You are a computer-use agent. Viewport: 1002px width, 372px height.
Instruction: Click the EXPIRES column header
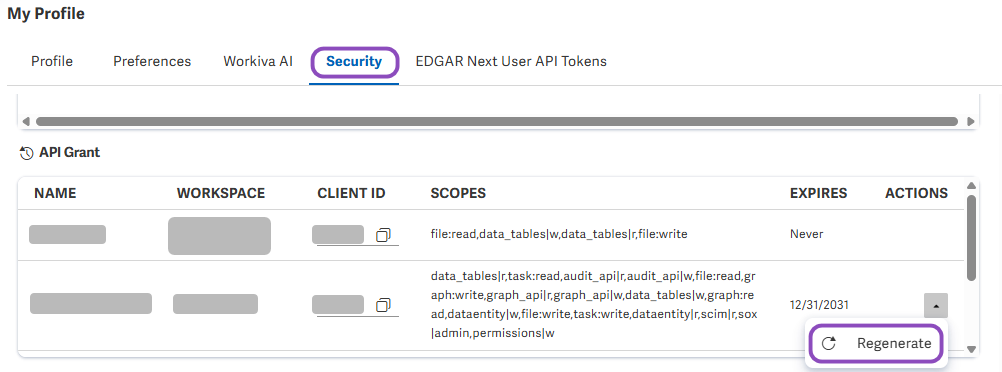[x=819, y=193]
